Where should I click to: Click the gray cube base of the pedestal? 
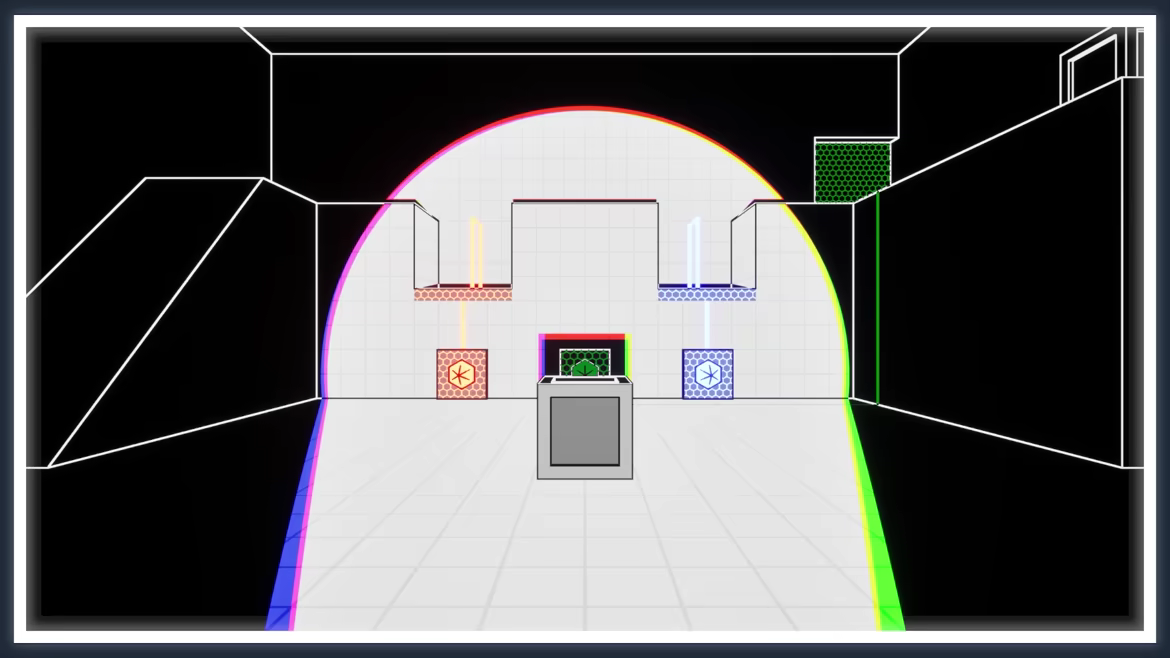(x=586, y=432)
